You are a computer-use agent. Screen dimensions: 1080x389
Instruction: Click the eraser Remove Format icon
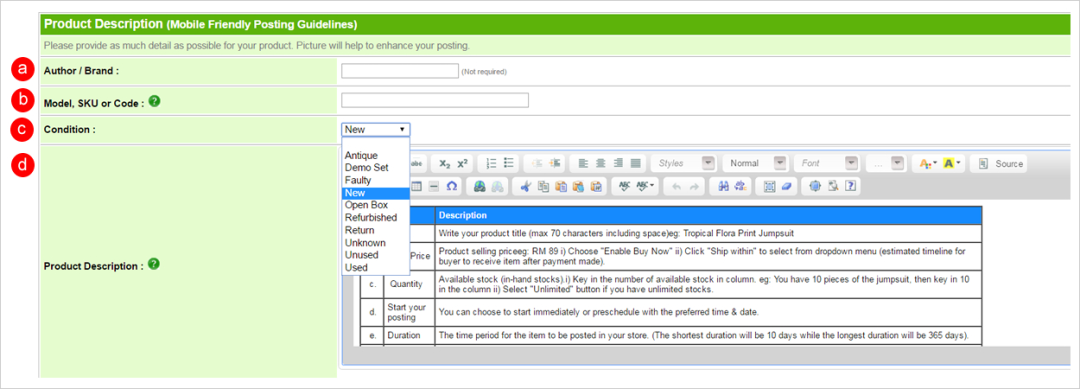pyautogui.click(x=788, y=186)
